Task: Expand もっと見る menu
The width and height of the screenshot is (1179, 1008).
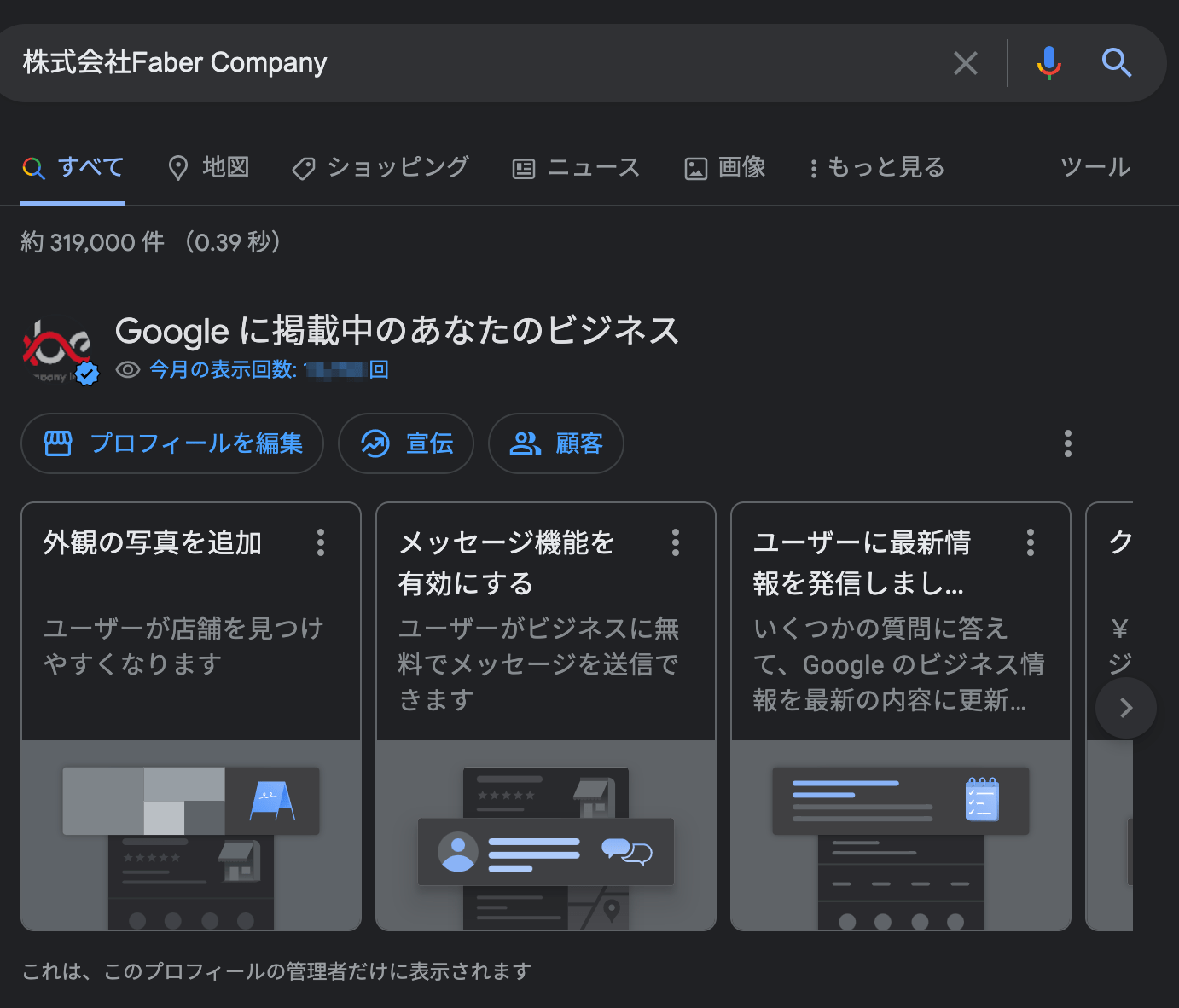Action: pyautogui.click(x=877, y=167)
